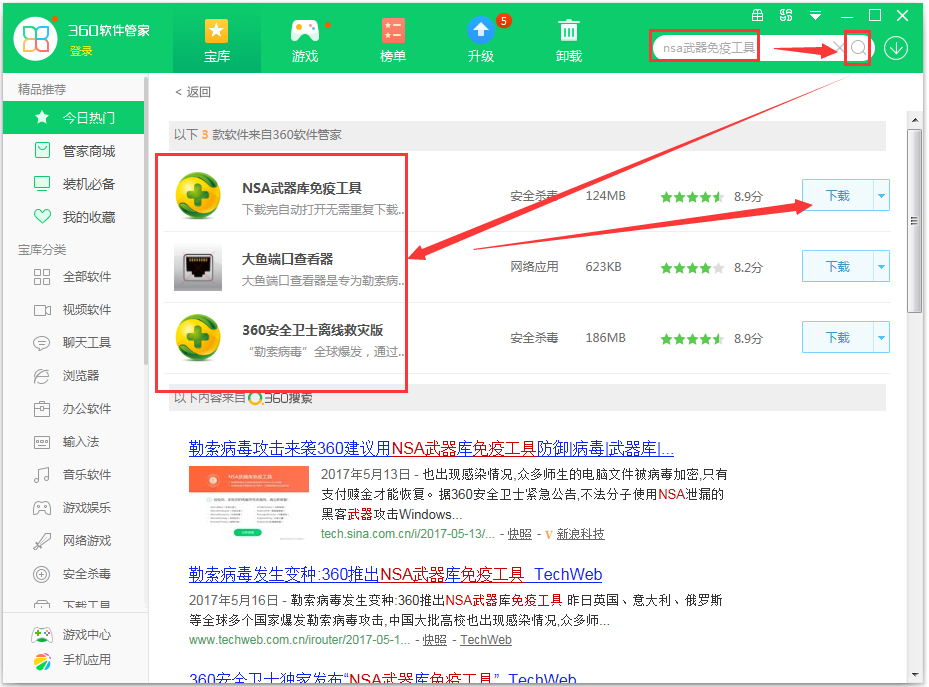Image resolution: width=929 pixels, height=687 pixels.
Task: Expand download options for 大鱼端口查看器
Action: [x=882, y=267]
